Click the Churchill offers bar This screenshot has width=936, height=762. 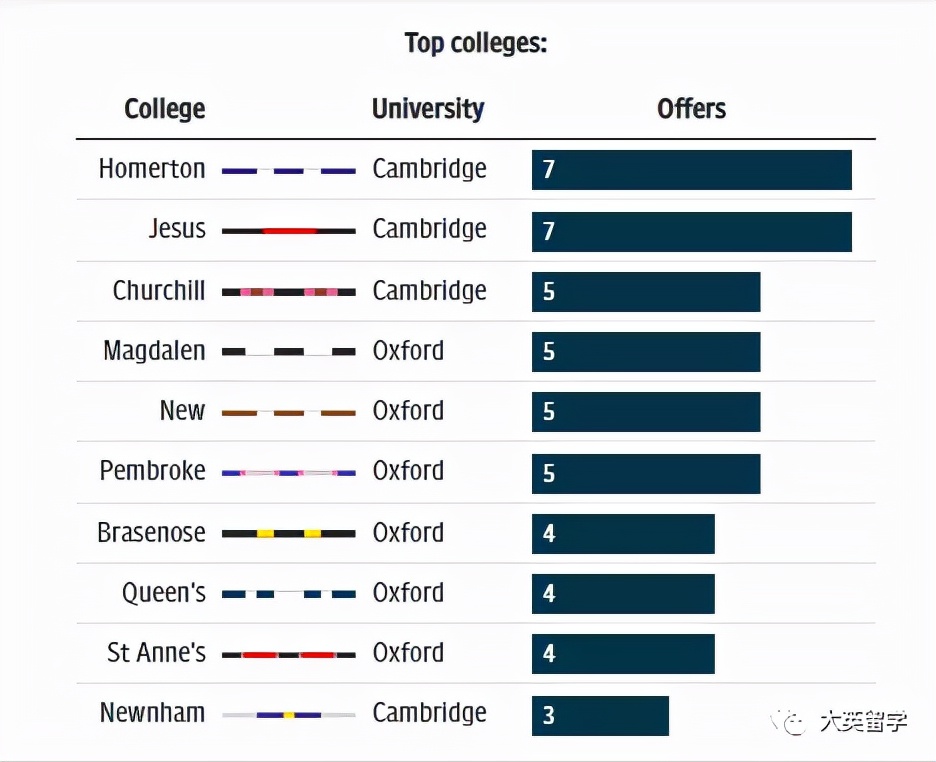point(646,292)
